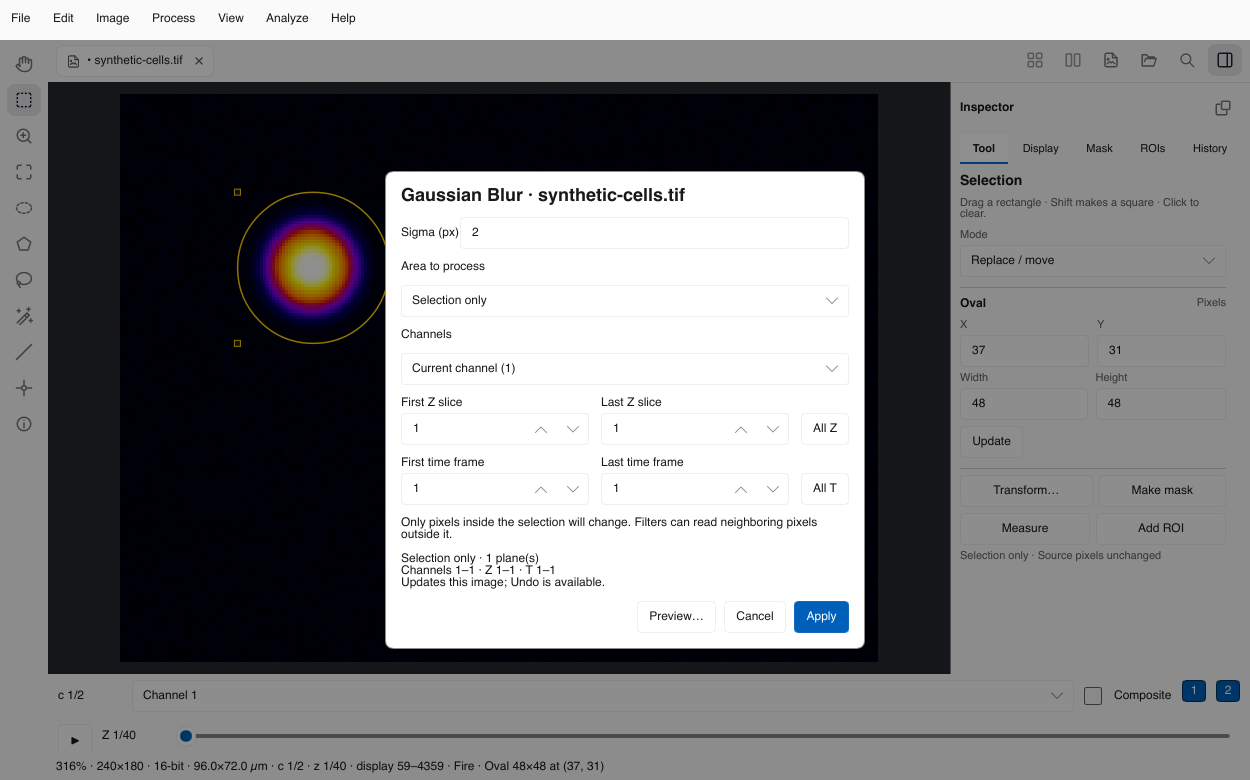Open the Help menu

(x=343, y=18)
